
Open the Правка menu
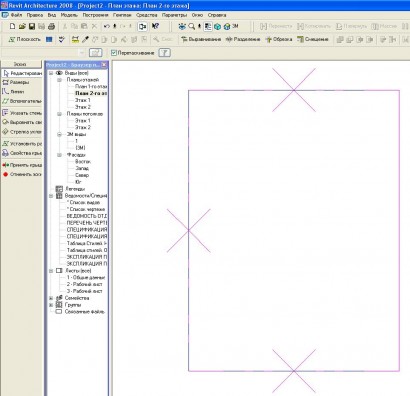pos(35,15)
